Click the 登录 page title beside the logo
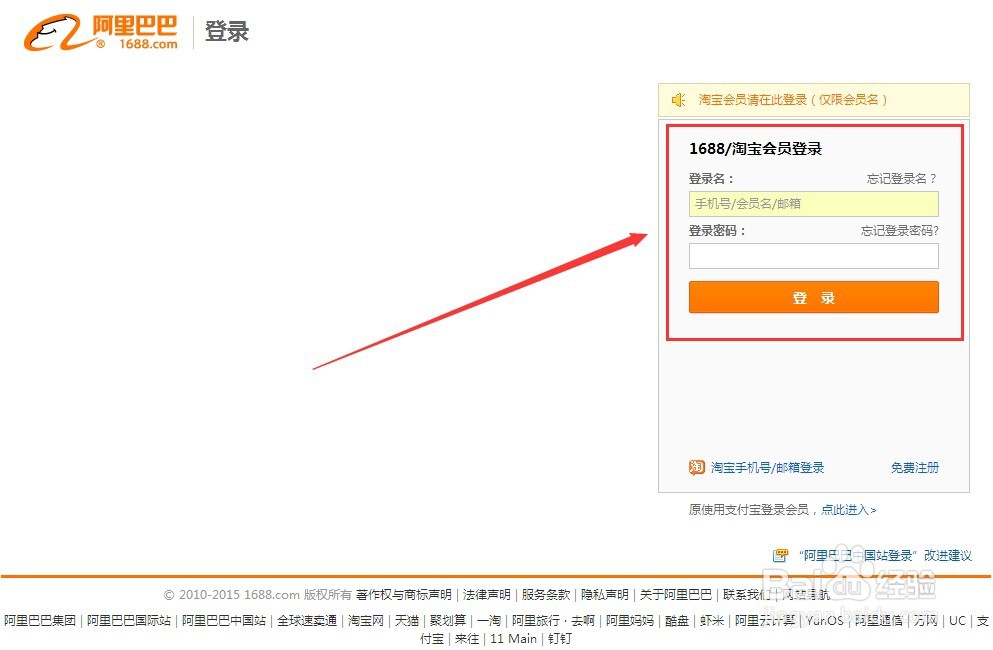Image resolution: width=993 pixels, height=650 pixels. [x=227, y=31]
